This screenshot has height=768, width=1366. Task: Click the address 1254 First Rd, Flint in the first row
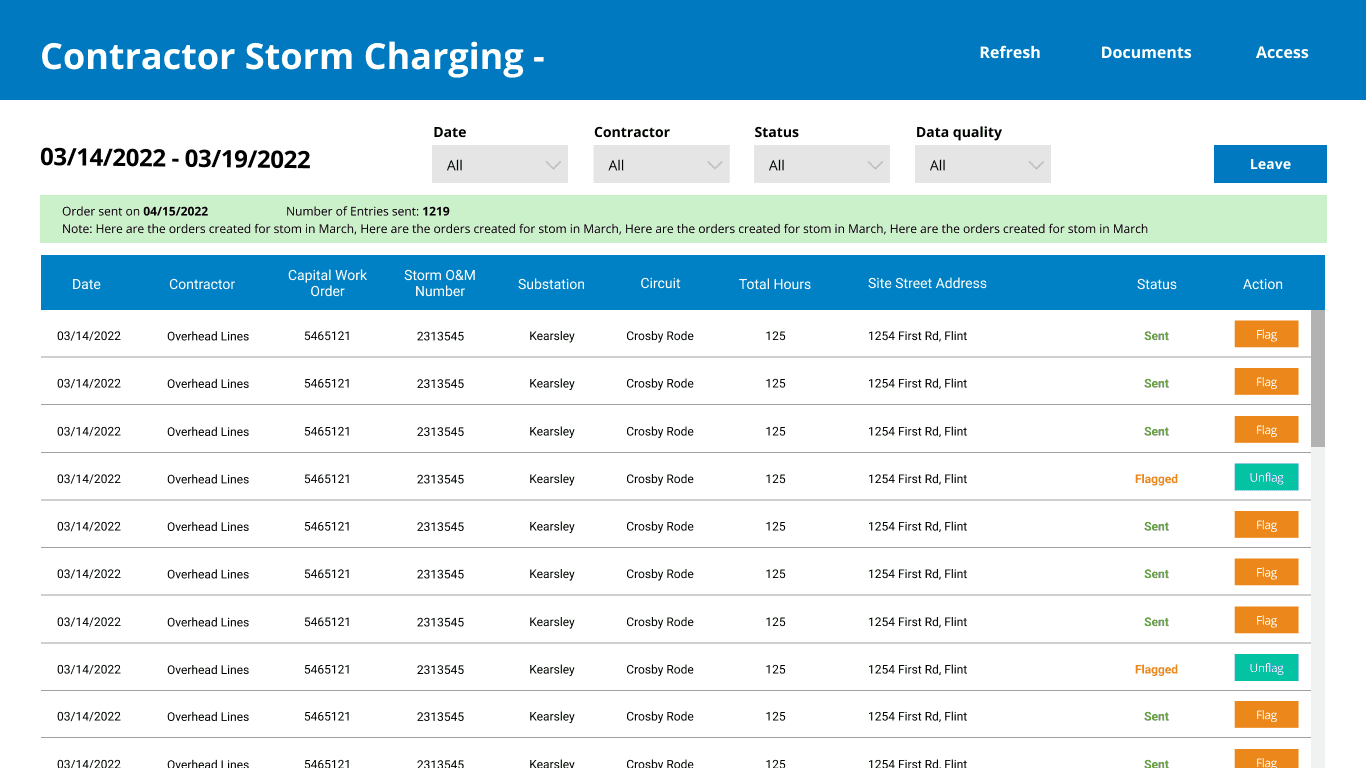[x=918, y=336]
